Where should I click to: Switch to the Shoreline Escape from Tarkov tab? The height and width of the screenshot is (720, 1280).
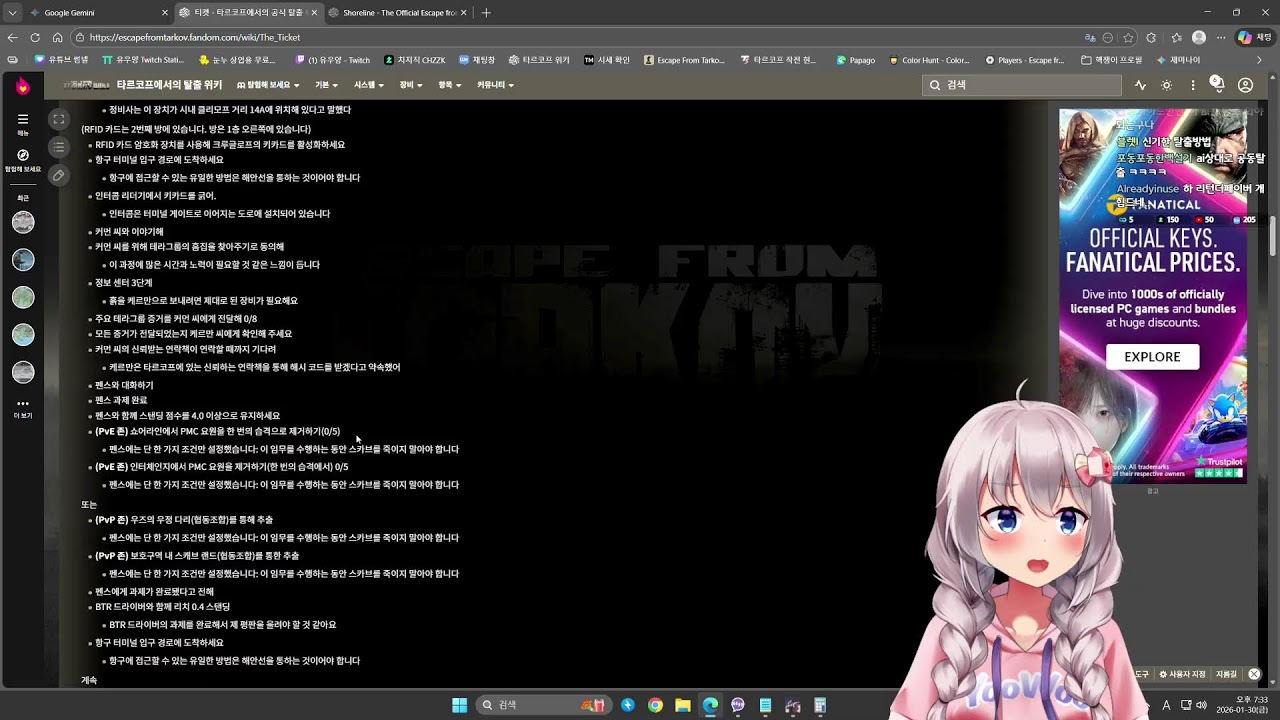(x=397, y=12)
